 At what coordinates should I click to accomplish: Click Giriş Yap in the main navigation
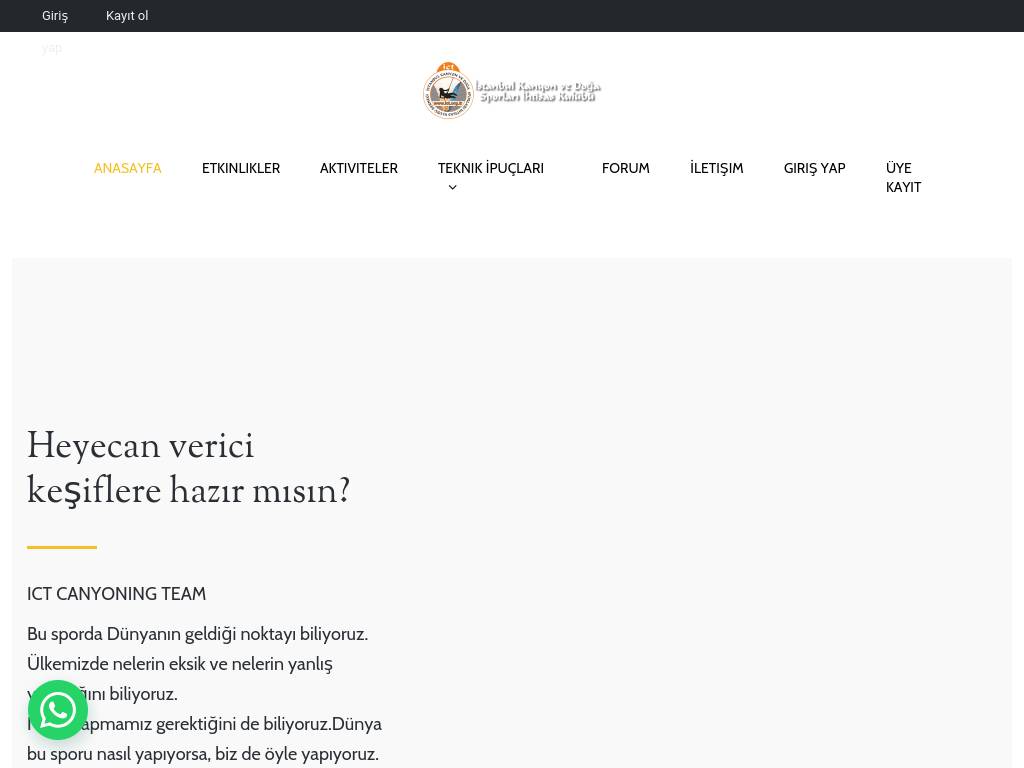point(814,168)
